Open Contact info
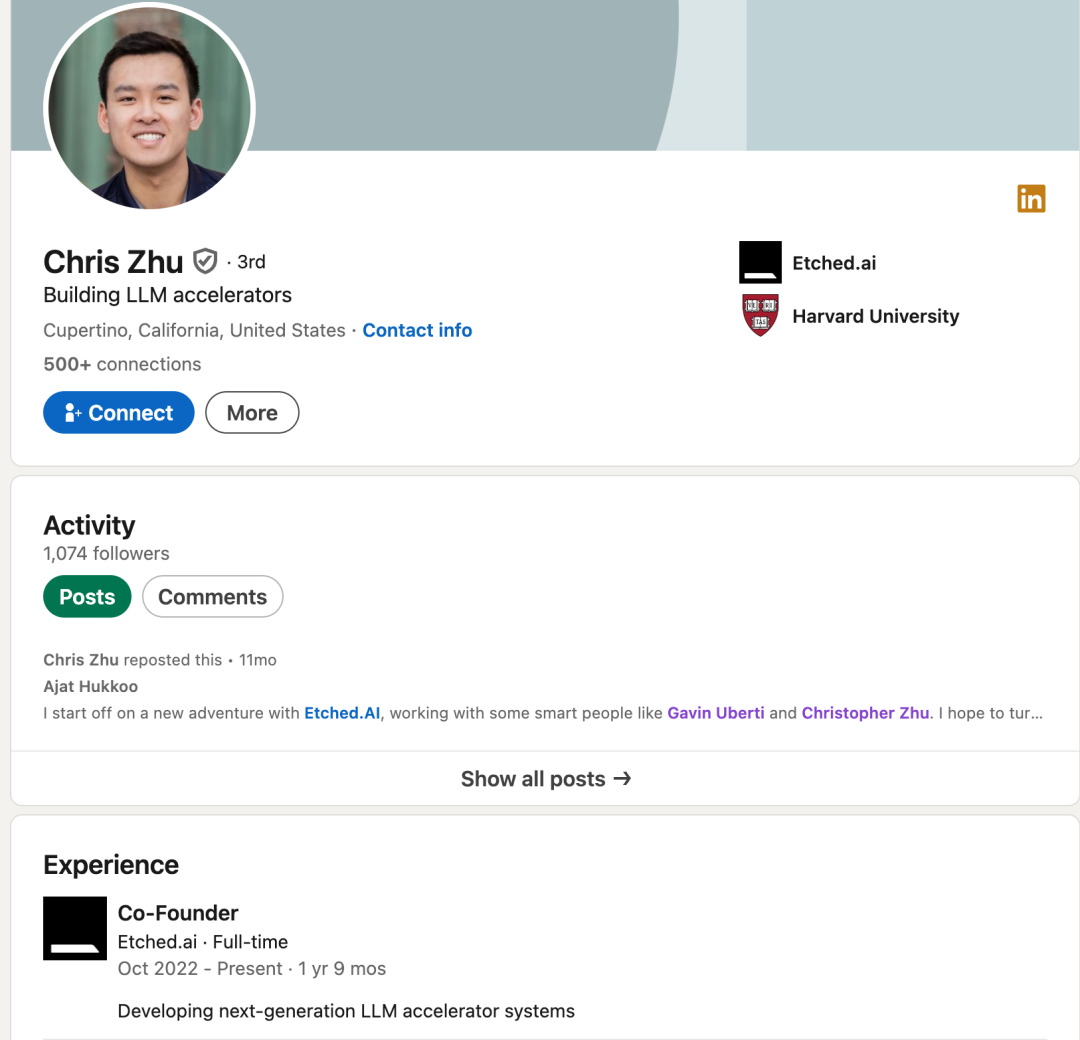Image resolution: width=1080 pixels, height=1040 pixels. 417,331
